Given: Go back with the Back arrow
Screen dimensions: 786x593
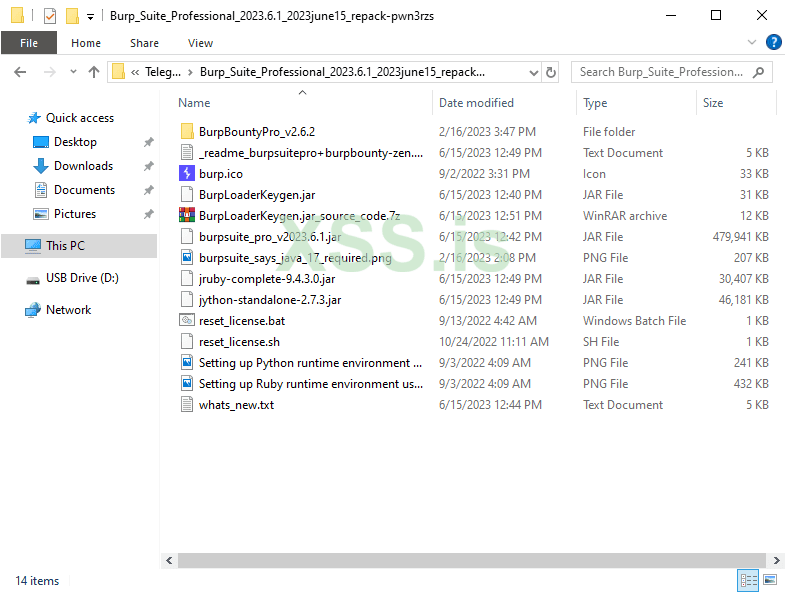Looking at the screenshot, I should click(x=20, y=72).
